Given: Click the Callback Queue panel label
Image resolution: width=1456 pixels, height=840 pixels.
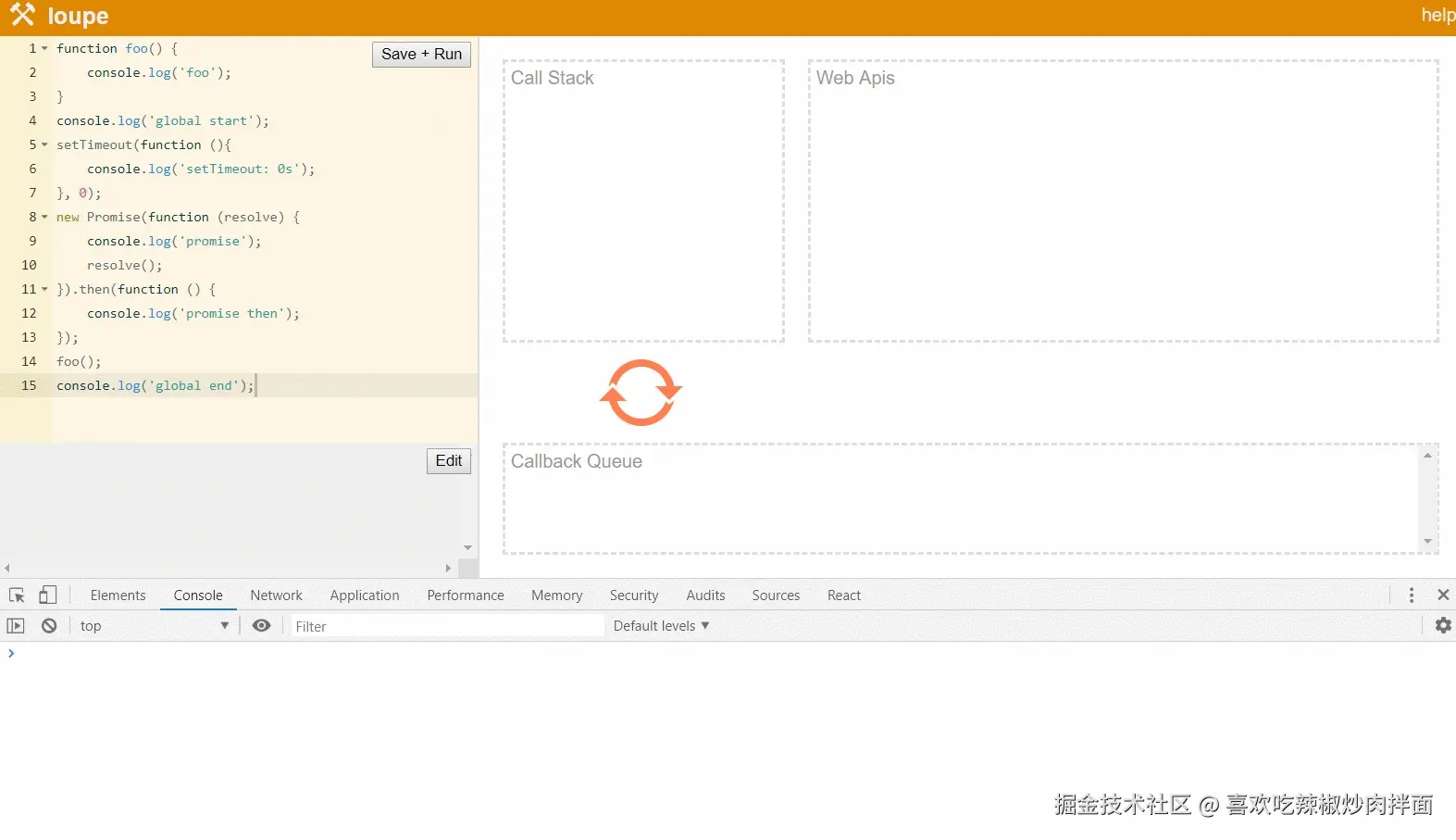Looking at the screenshot, I should [576, 461].
